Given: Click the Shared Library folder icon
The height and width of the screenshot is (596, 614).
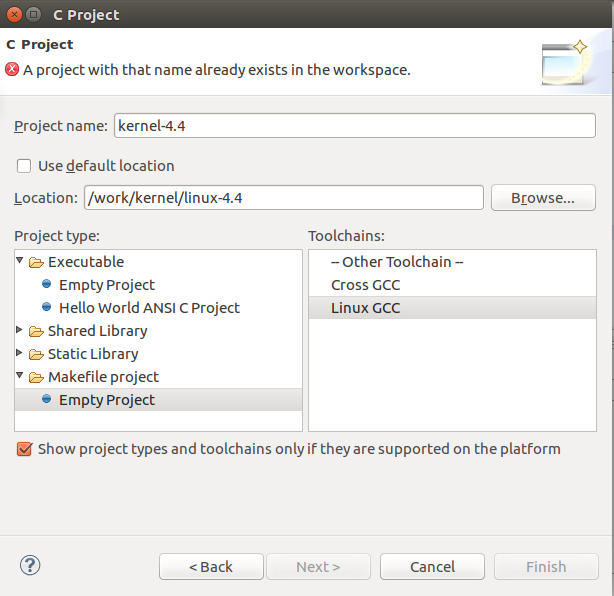Looking at the screenshot, I should pos(36,332).
